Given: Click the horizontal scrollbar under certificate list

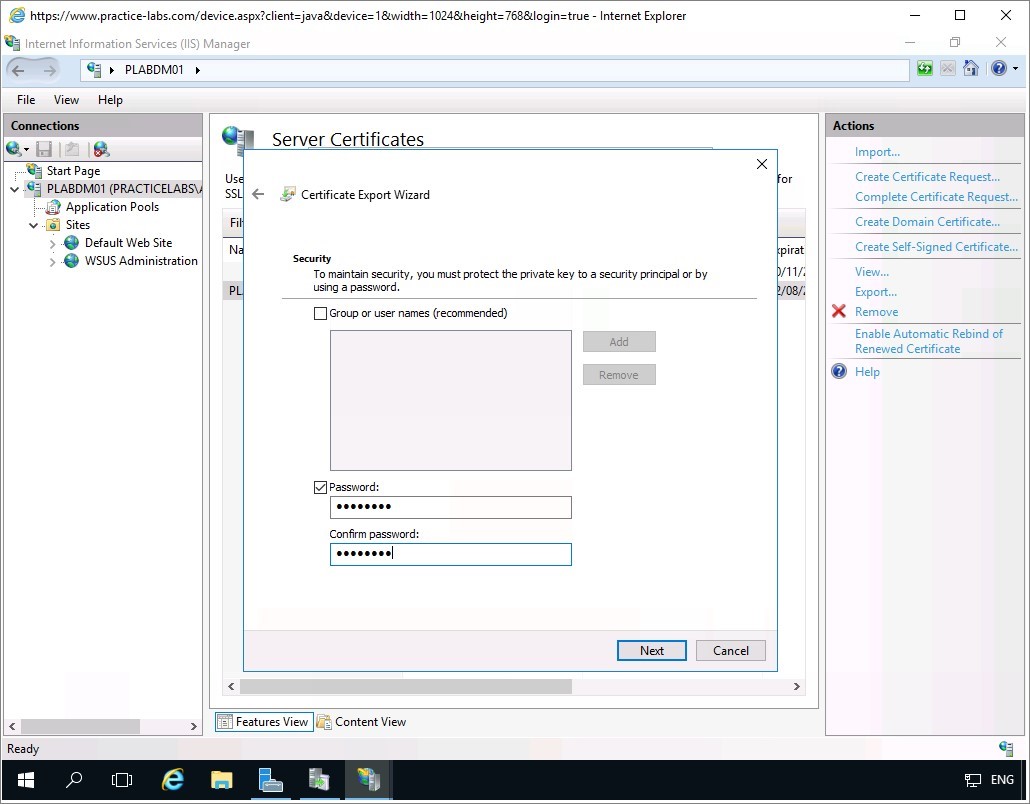Looking at the screenshot, I should point(405,687).
